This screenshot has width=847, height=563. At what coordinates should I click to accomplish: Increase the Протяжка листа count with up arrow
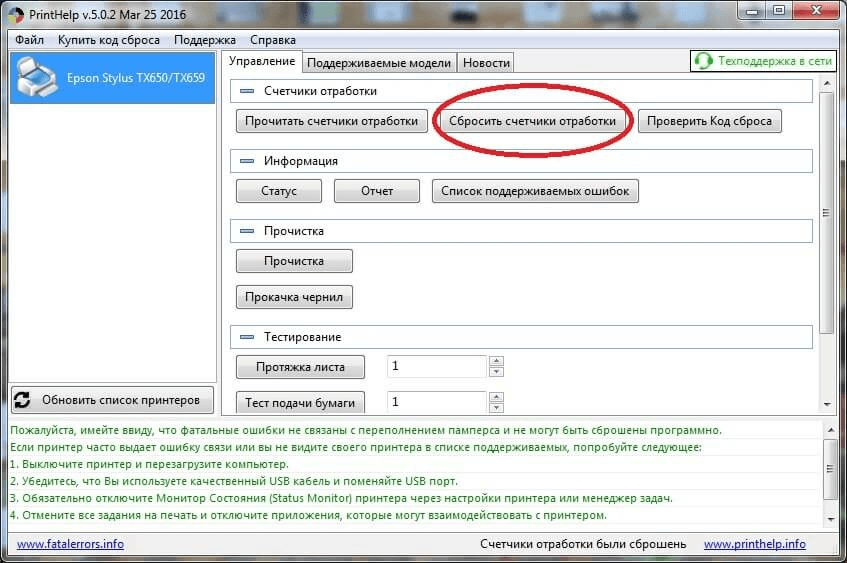point(496,360)
